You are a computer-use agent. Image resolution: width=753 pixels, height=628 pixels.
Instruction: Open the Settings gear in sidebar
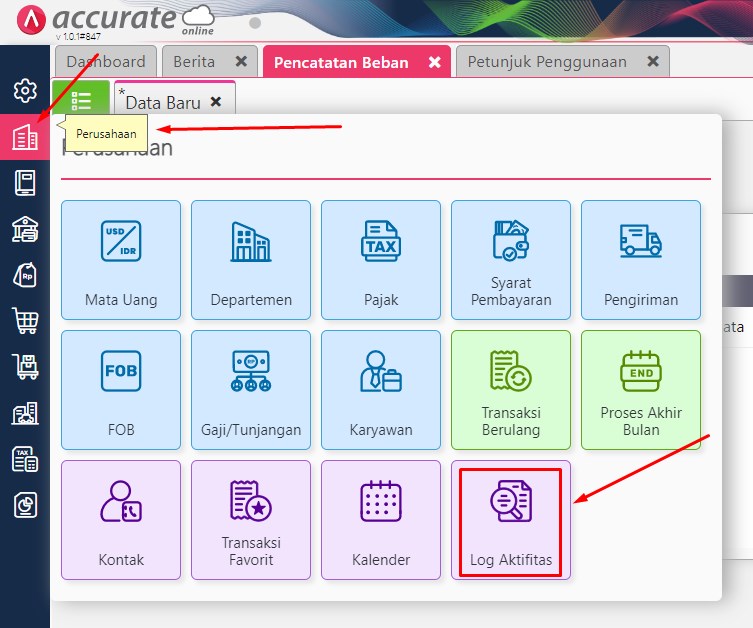25,90
